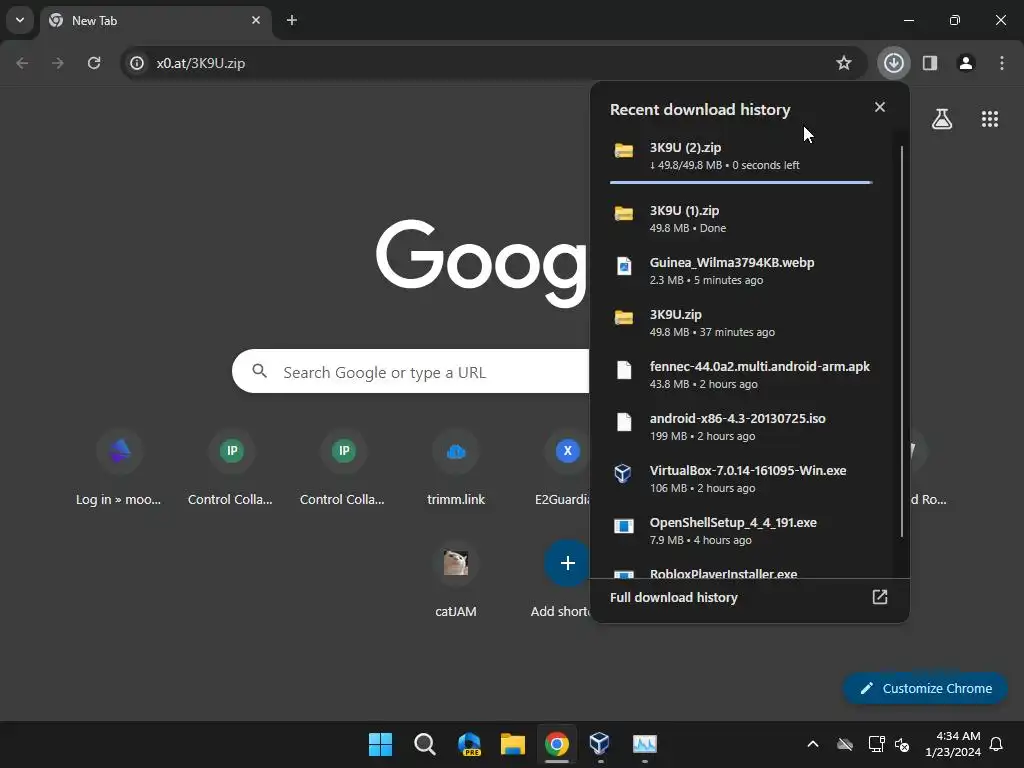Open the Google apps grid icon
This screenshot has height=768, width=1024.
click(990, 119)
